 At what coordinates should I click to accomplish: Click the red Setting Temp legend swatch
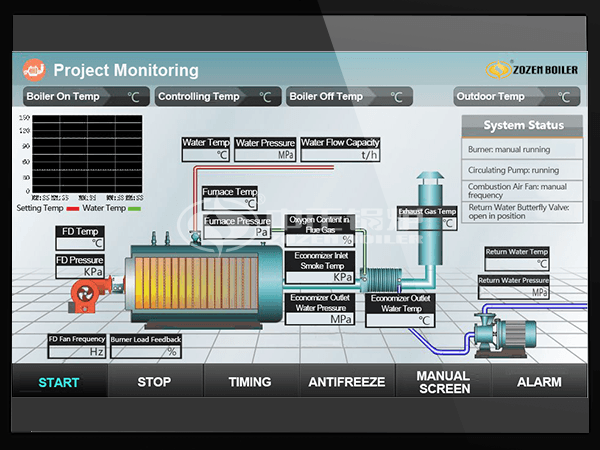tap(71, 208)
